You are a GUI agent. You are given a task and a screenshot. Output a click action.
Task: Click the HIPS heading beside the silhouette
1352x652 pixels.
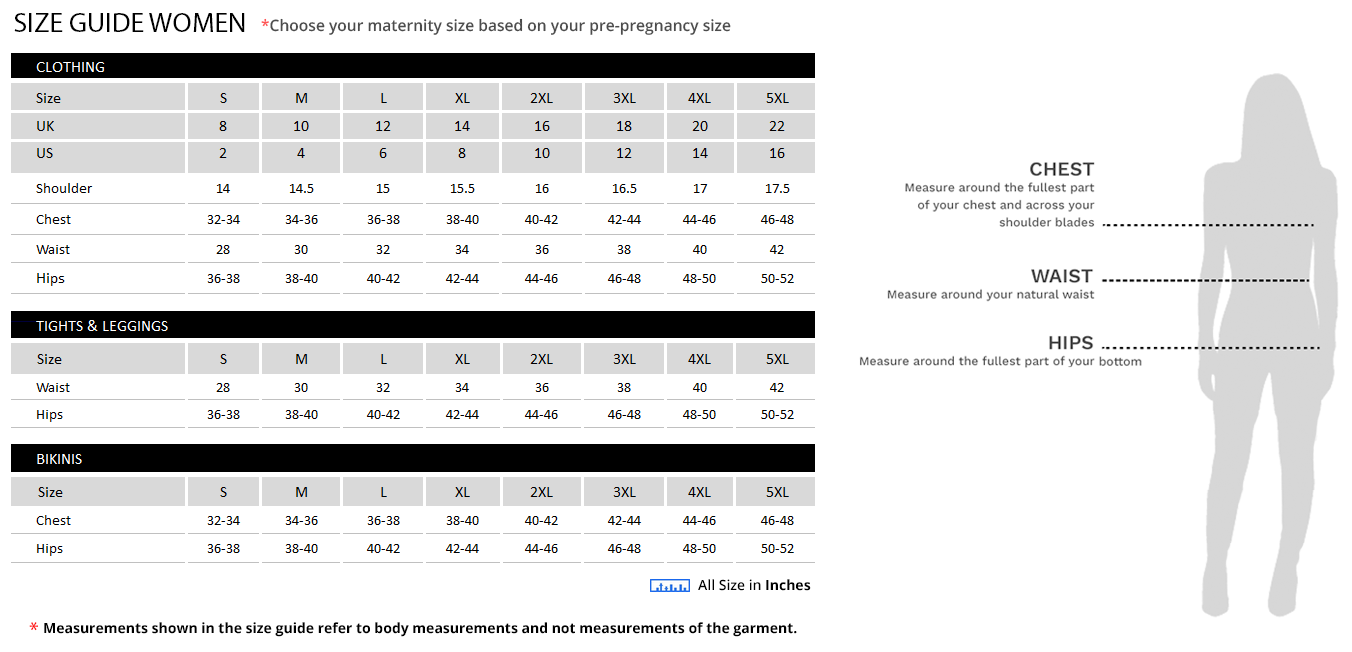pyautogui.click(x=1070, y=343)
